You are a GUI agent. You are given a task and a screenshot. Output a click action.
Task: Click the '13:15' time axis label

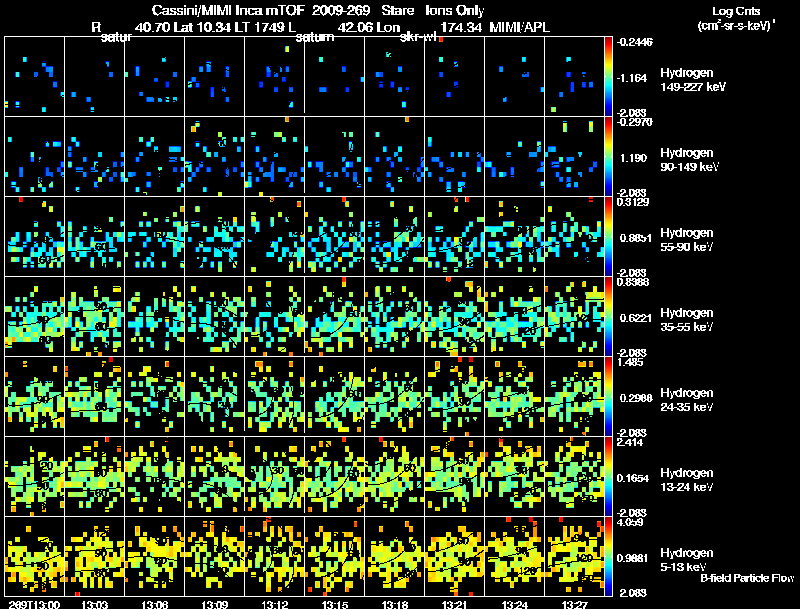(x=335, y=604)
